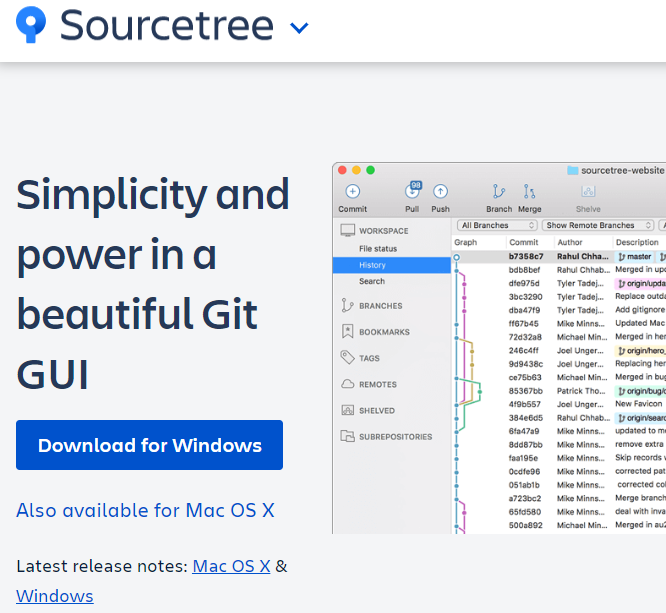Click the yellow minimize window button
The image size is (666, 613).
point(356,170)
